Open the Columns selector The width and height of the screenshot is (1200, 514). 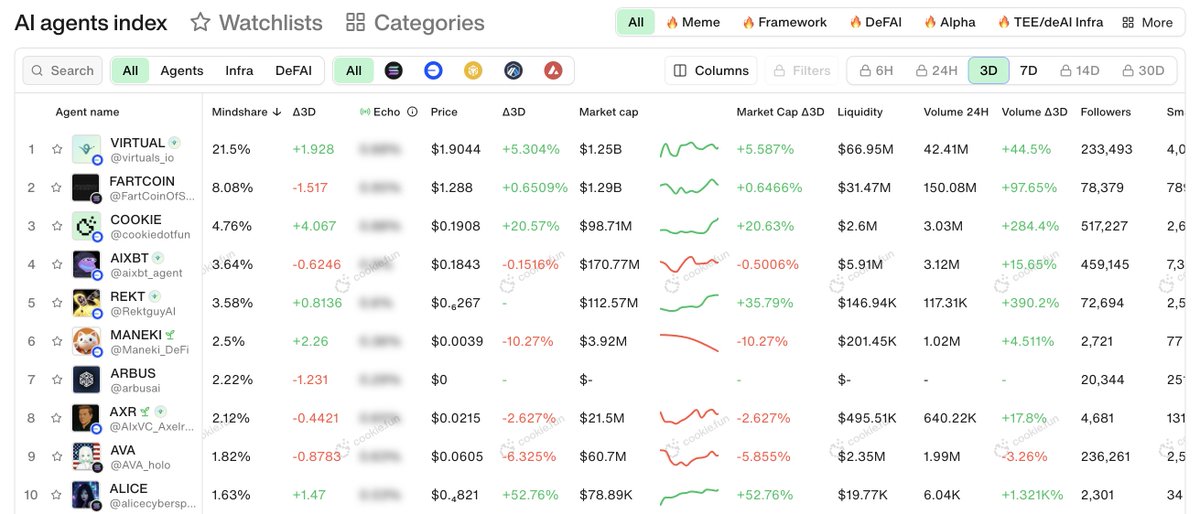pyautogui.click(x=711, y=71)
